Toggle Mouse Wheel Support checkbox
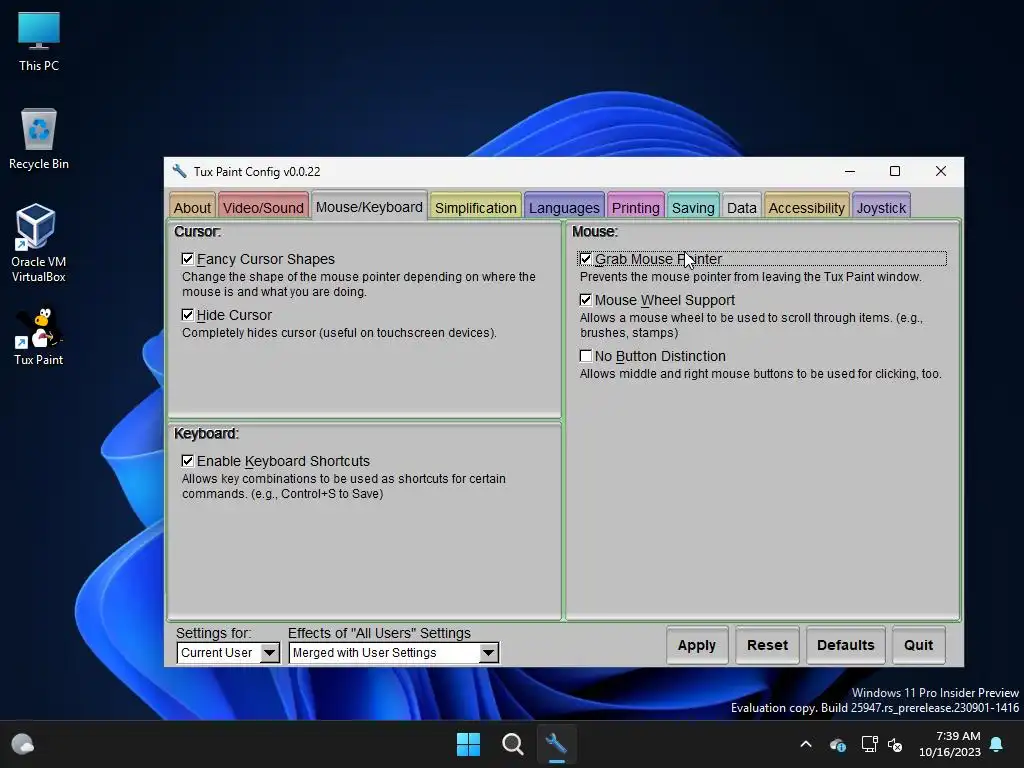This screenshot has width=1024, height=768. pos(586,300)
